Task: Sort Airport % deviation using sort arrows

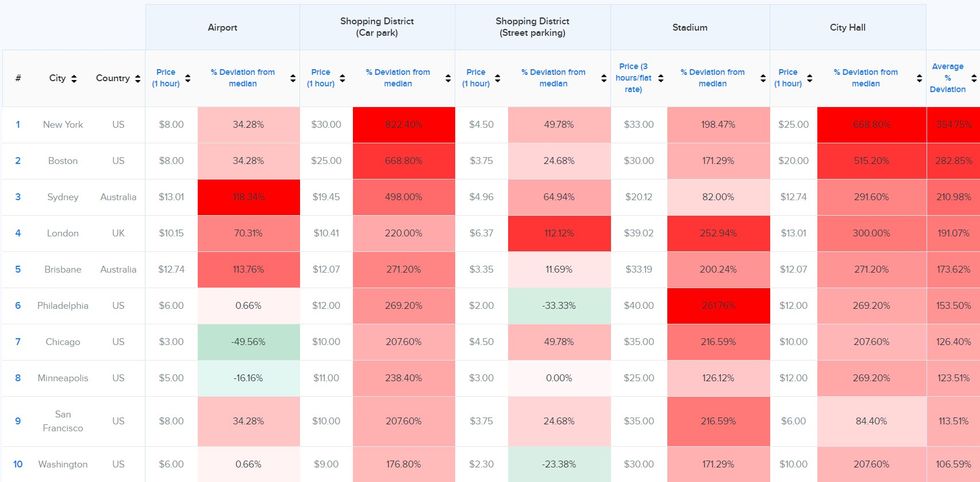Action: point(292,78)
